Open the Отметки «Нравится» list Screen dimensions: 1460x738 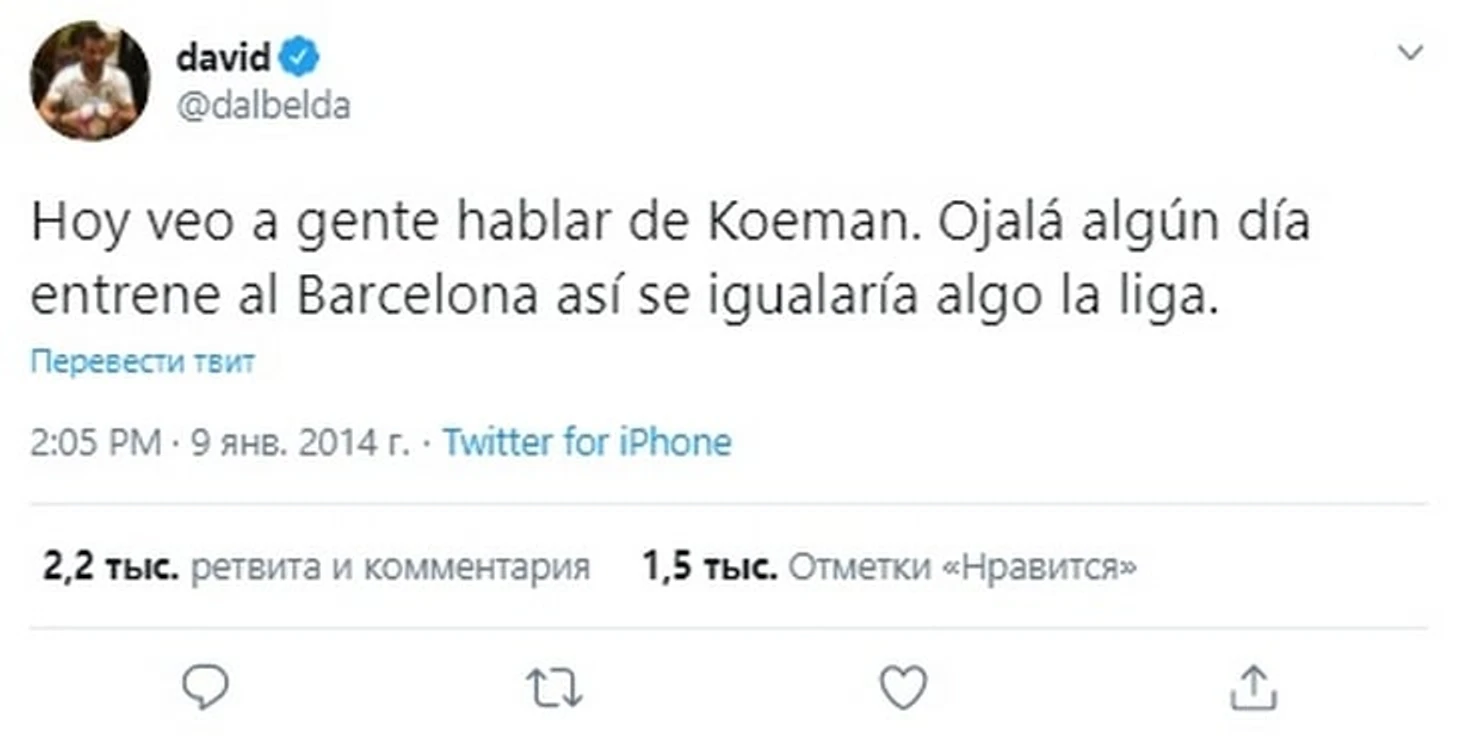pos(962,568)
